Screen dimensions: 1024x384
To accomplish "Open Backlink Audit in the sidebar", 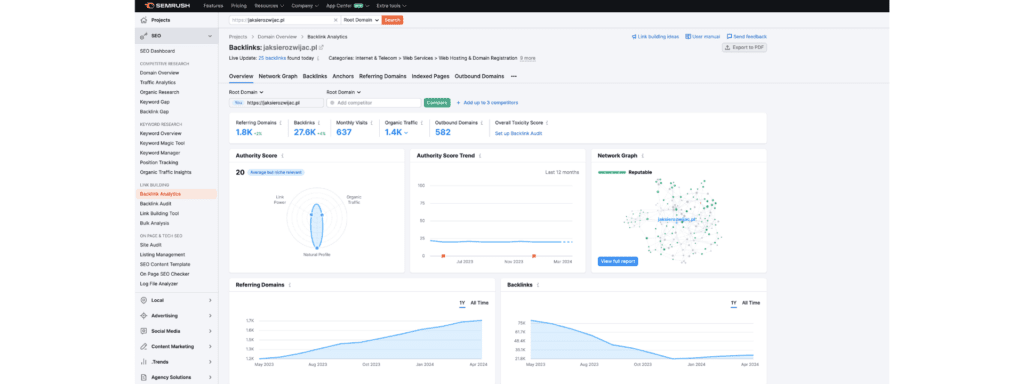I will [x=155, y=204].
